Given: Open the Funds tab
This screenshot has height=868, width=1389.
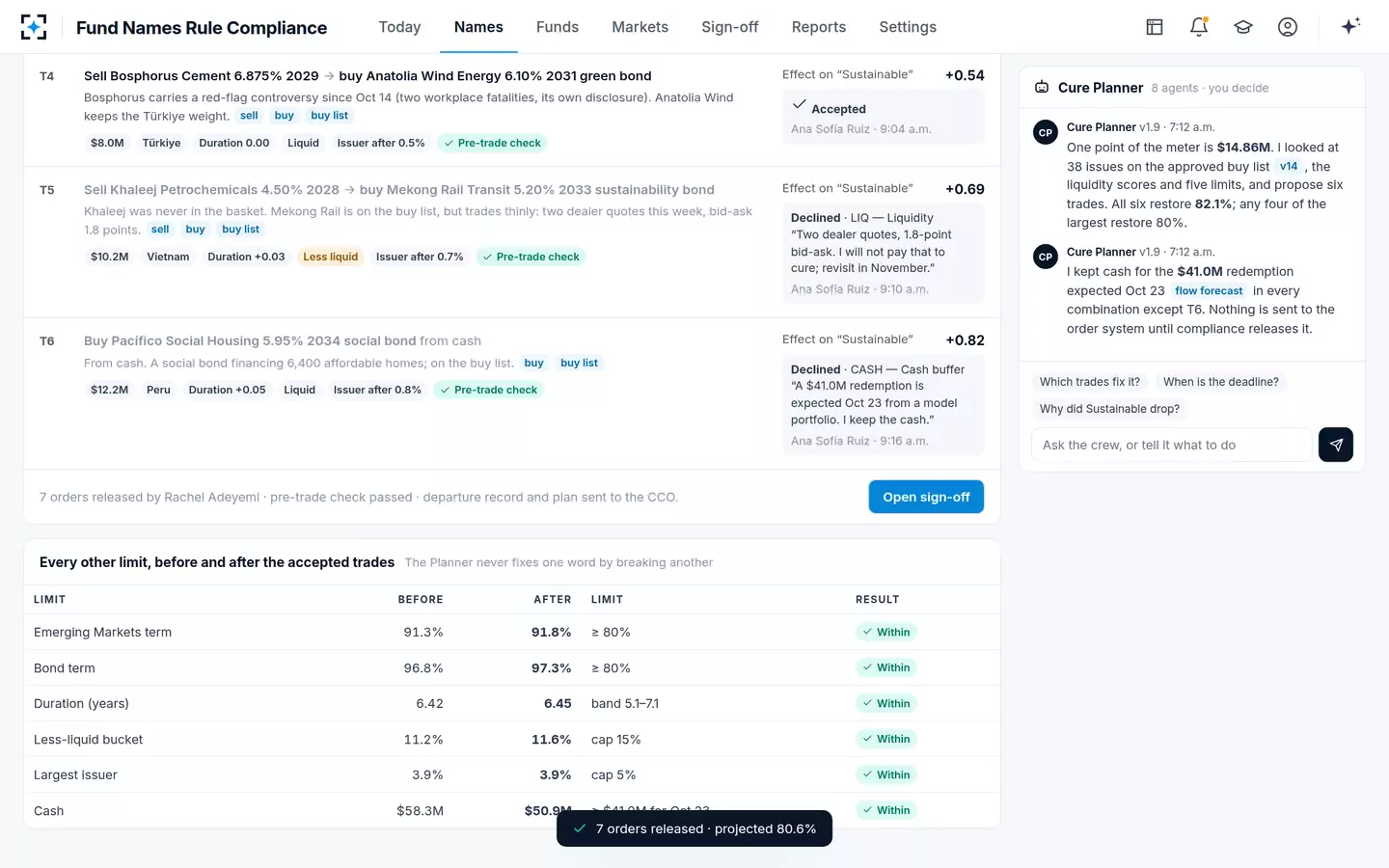Looking at the screenshot, I should click(x=558, y=27).
